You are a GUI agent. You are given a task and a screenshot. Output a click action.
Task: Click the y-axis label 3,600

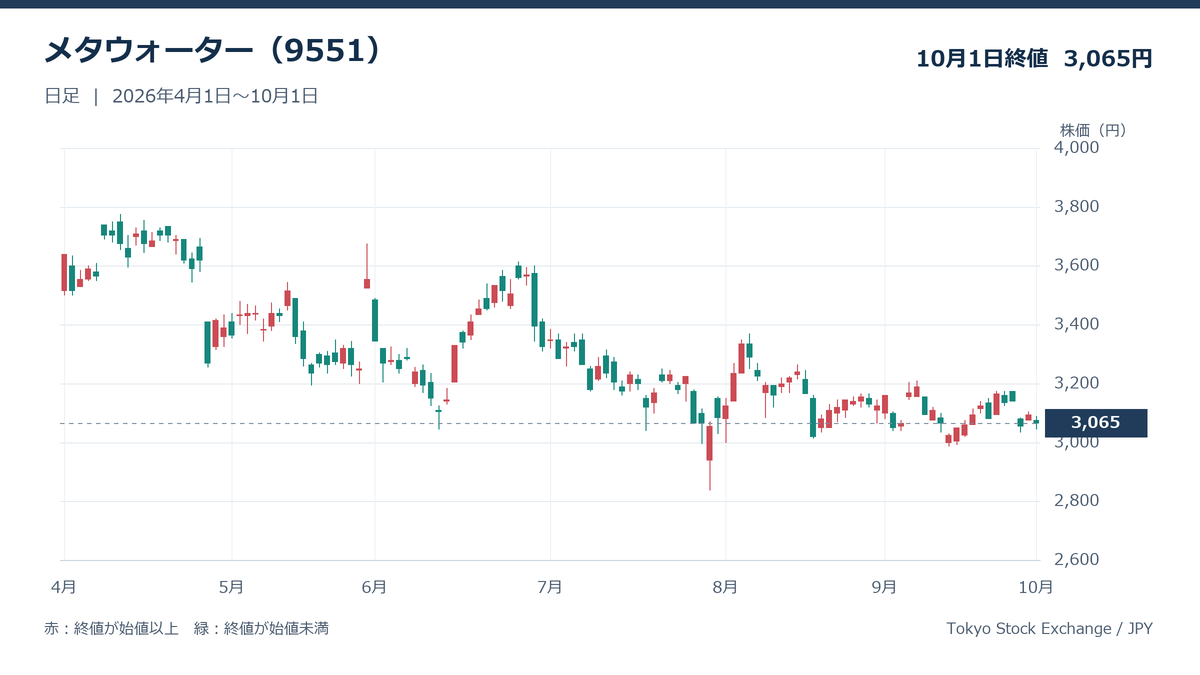1077,266
